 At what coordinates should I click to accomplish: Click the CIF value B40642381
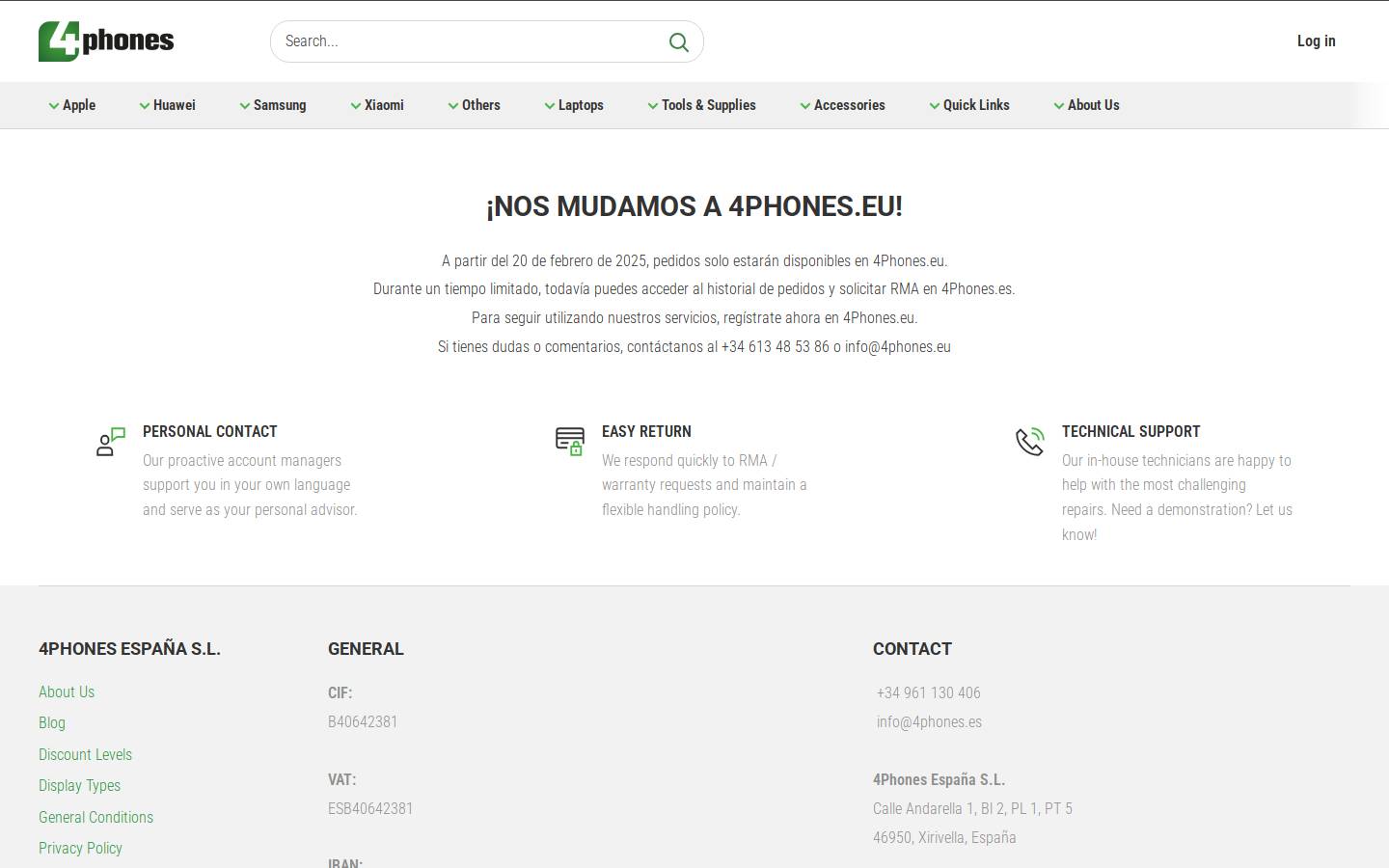(363, 721)
